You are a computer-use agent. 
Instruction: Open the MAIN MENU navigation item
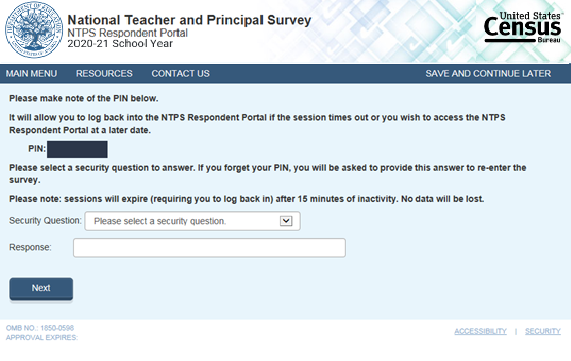31,74
